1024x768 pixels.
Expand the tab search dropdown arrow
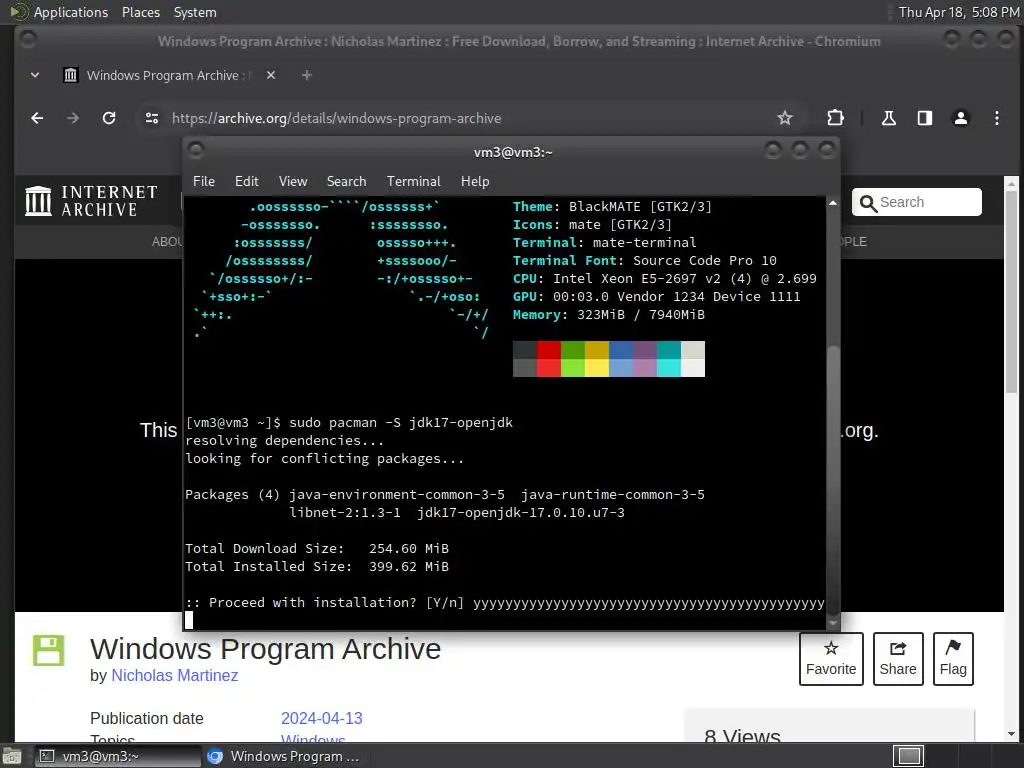[x=35, y=75]
